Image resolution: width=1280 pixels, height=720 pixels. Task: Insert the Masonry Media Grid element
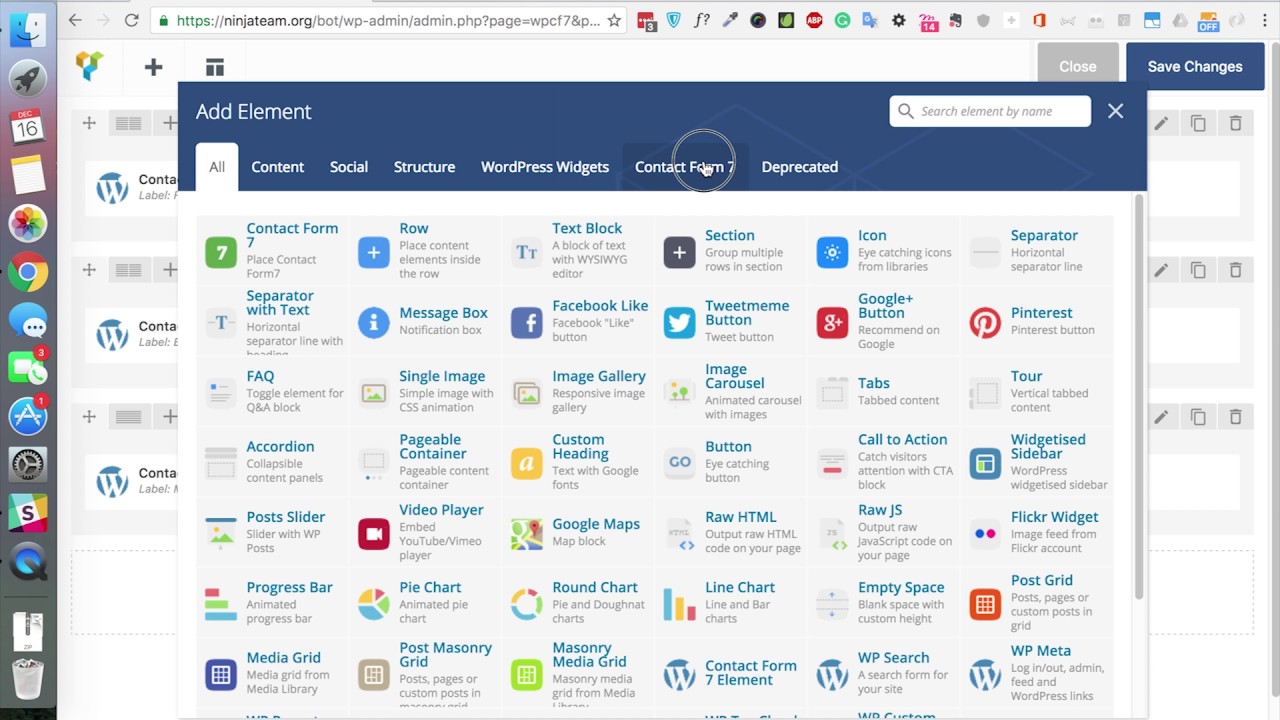(x=578, y=674)
